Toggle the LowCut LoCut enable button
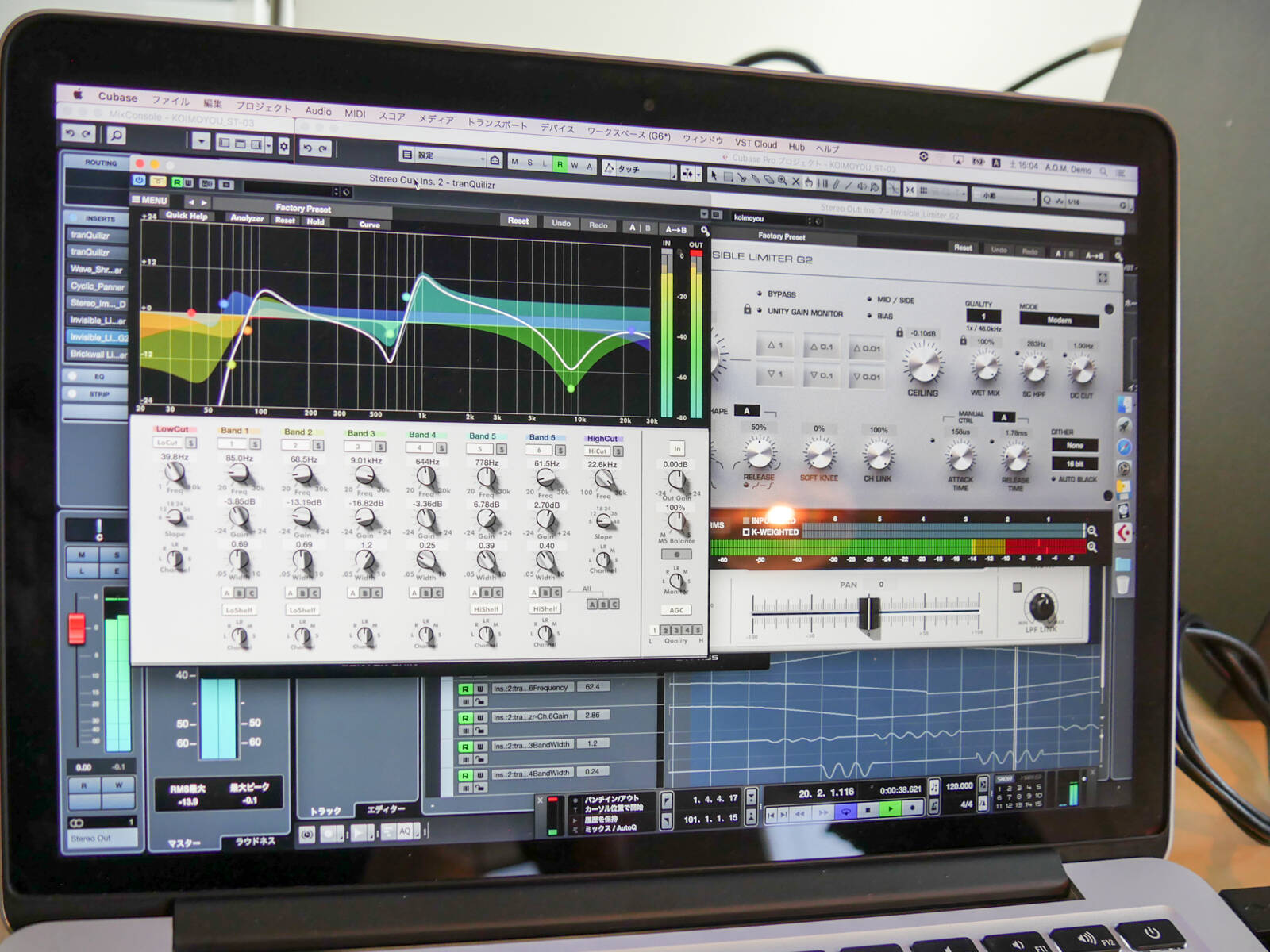1270x952 pixels. [x=167, y=443]
